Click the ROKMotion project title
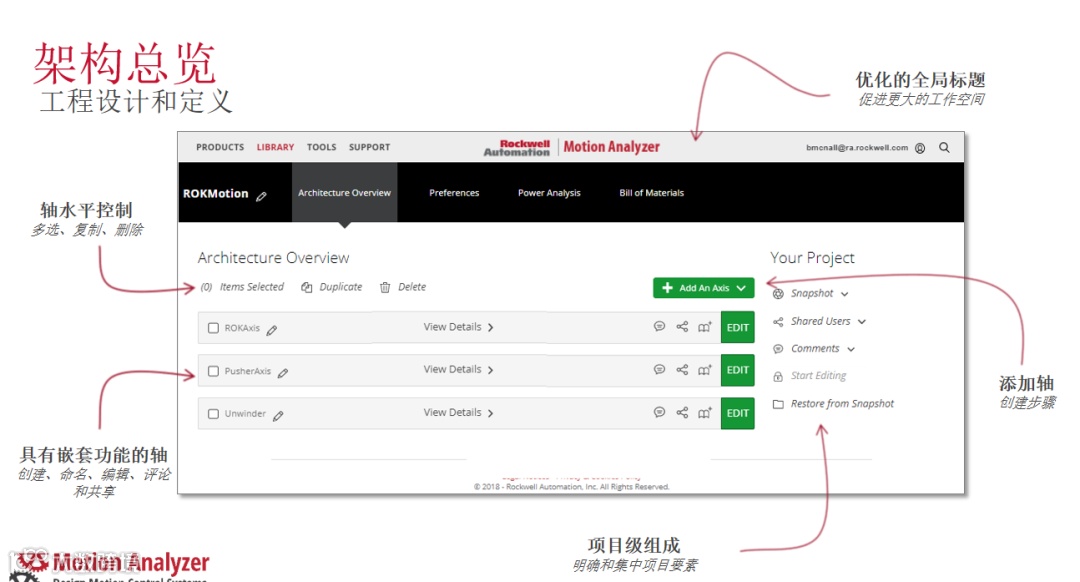The width and height of the screenshot is (1080, 582). 216,194
